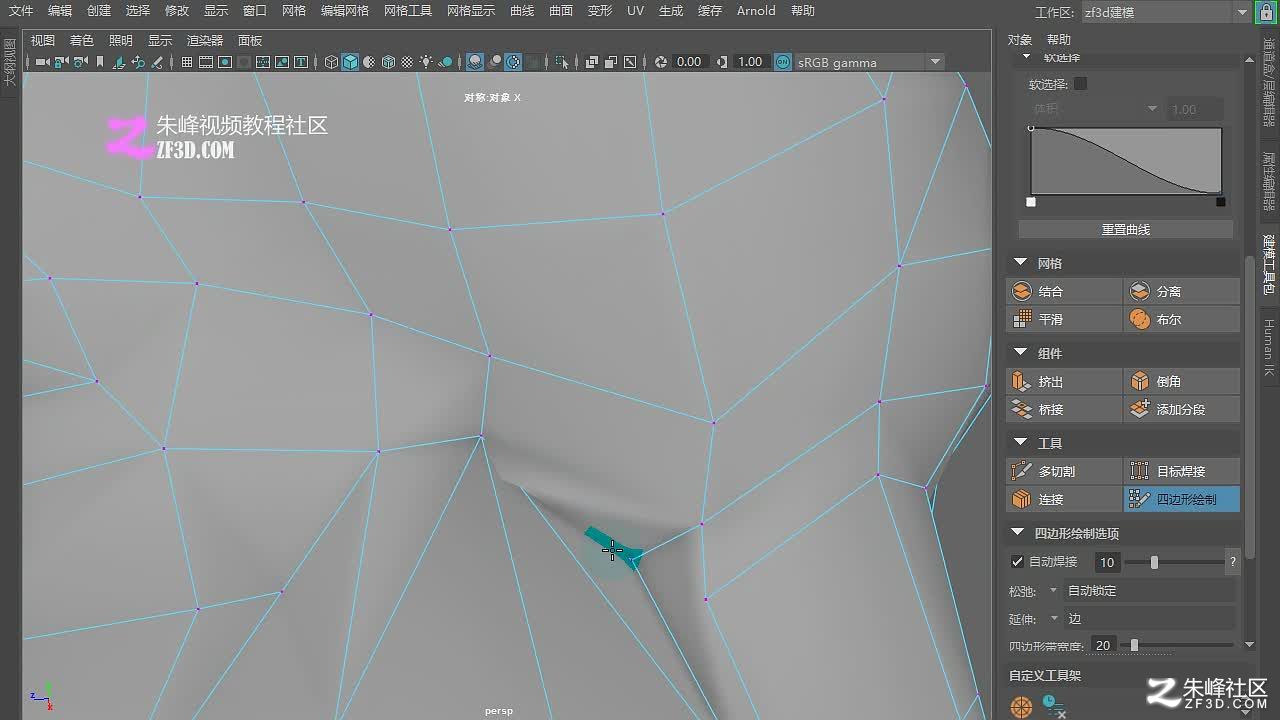Viewport: 1280px width, 720px height.
Task: Toggle the resolution gate icon
Action: [225, 62]
